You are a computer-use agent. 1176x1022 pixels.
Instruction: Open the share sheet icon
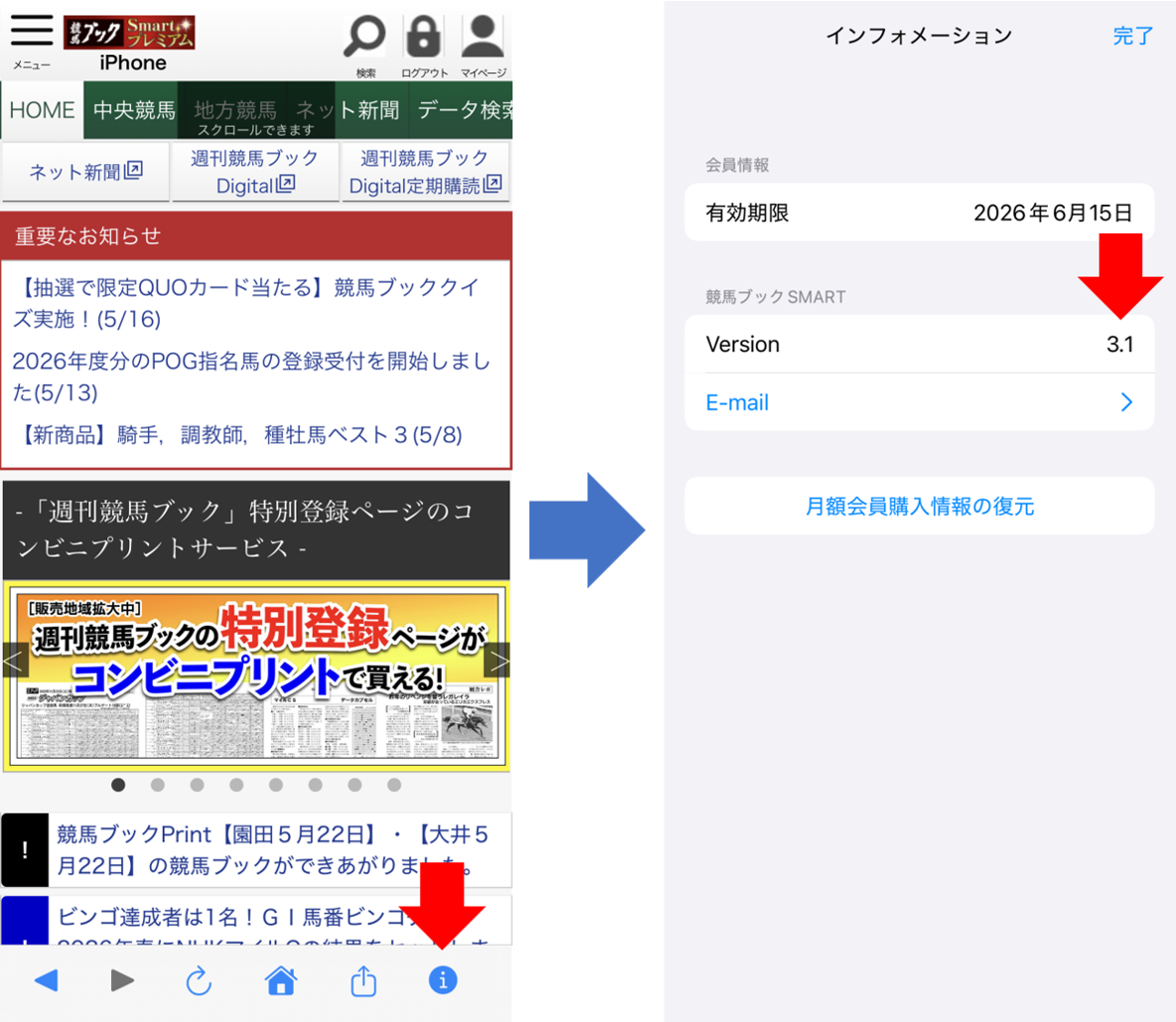click(x=364, y=980)
